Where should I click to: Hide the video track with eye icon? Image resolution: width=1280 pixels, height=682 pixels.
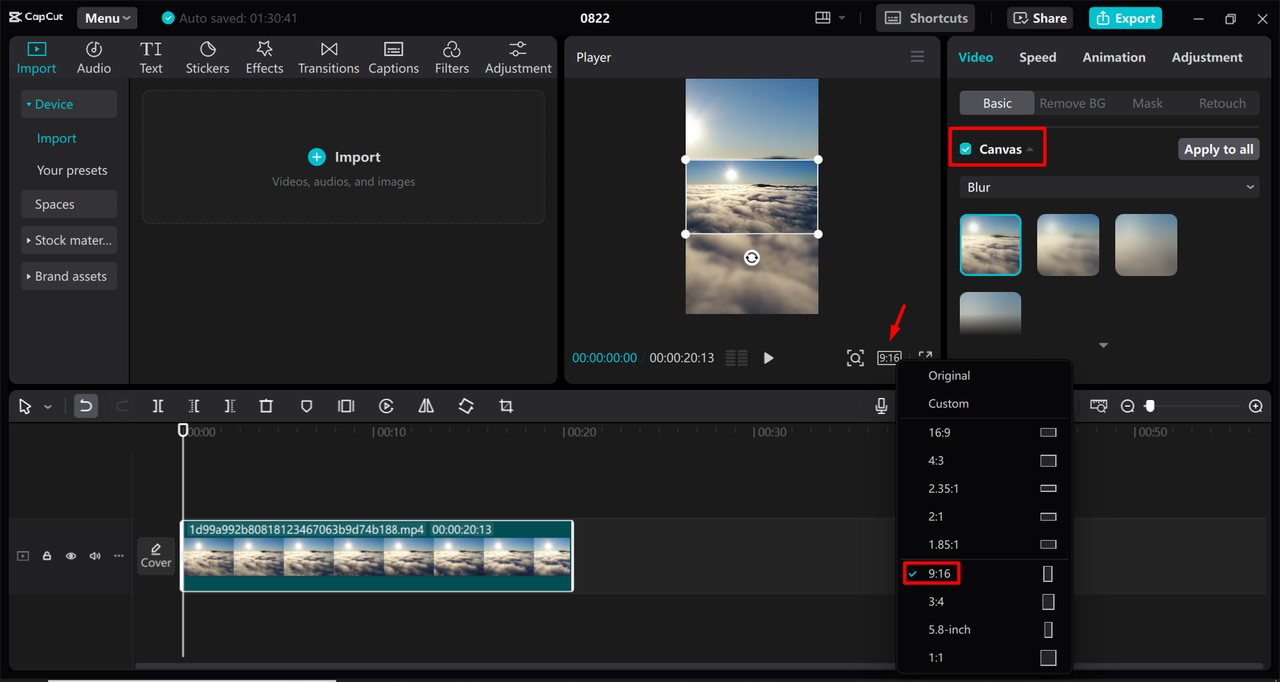(x=71, y=556)
